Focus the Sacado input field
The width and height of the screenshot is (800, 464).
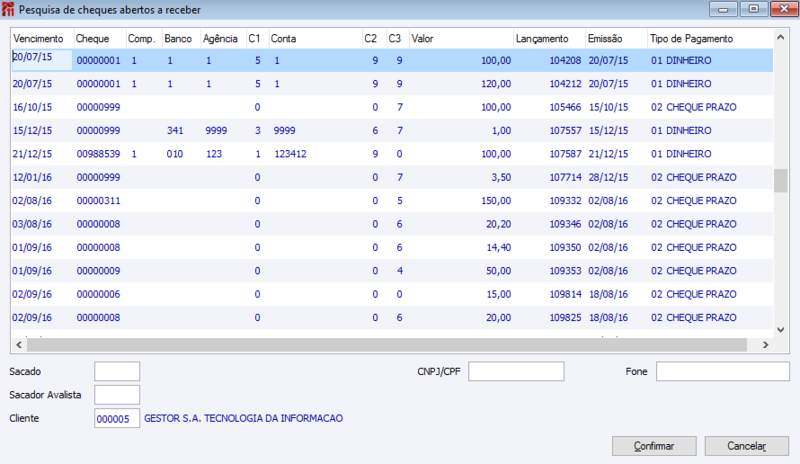tap(117, 372)
